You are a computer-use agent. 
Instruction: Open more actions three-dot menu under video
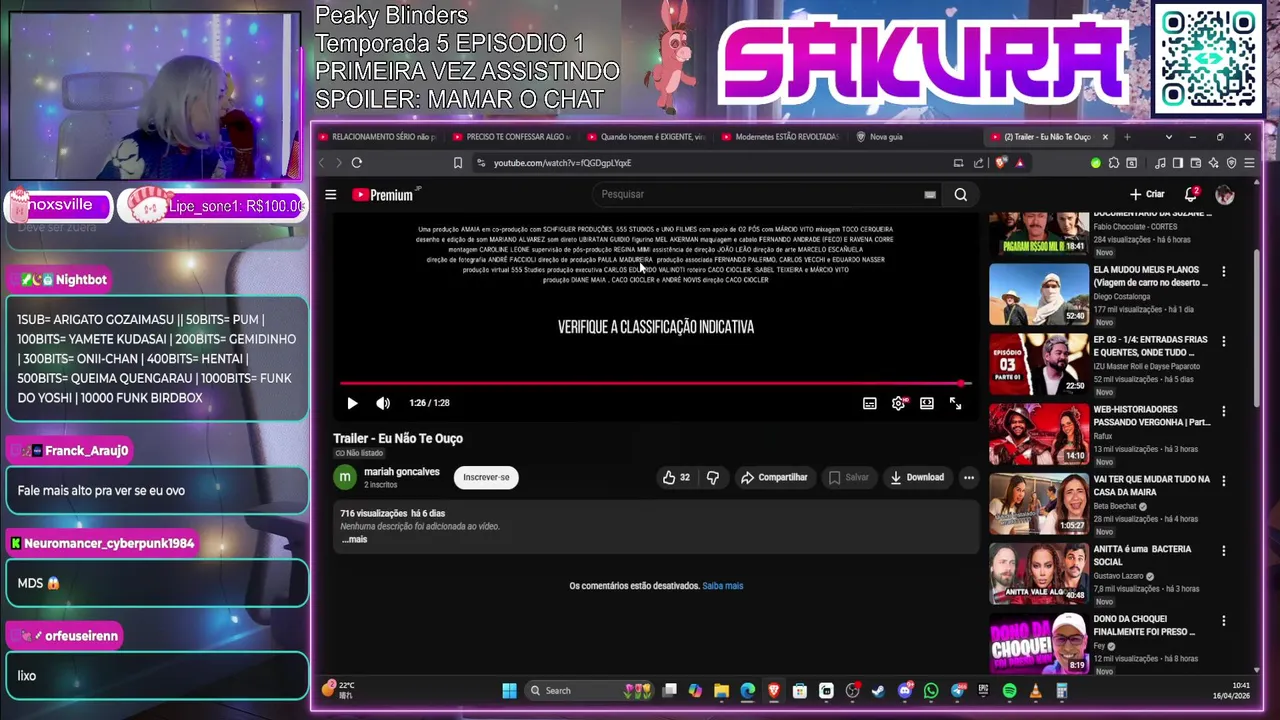969,478
